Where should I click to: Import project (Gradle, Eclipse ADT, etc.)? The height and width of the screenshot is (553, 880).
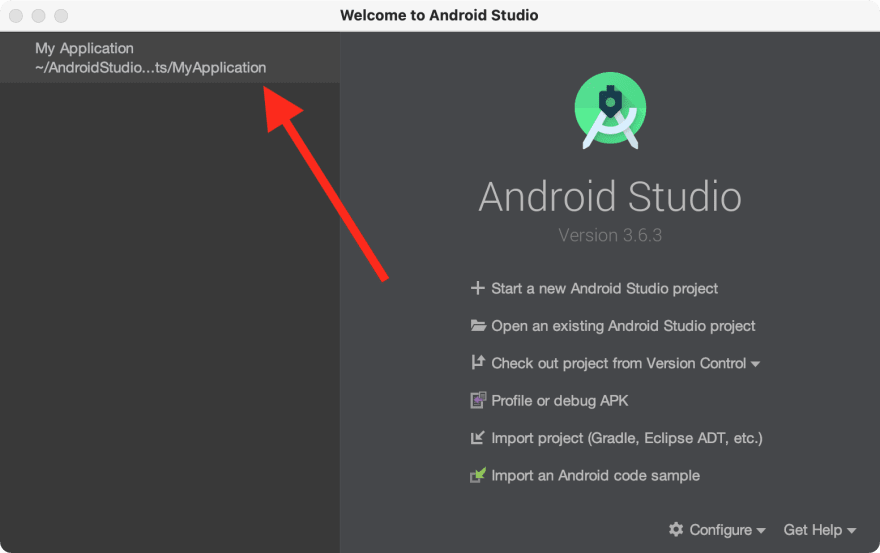[627, 438]
